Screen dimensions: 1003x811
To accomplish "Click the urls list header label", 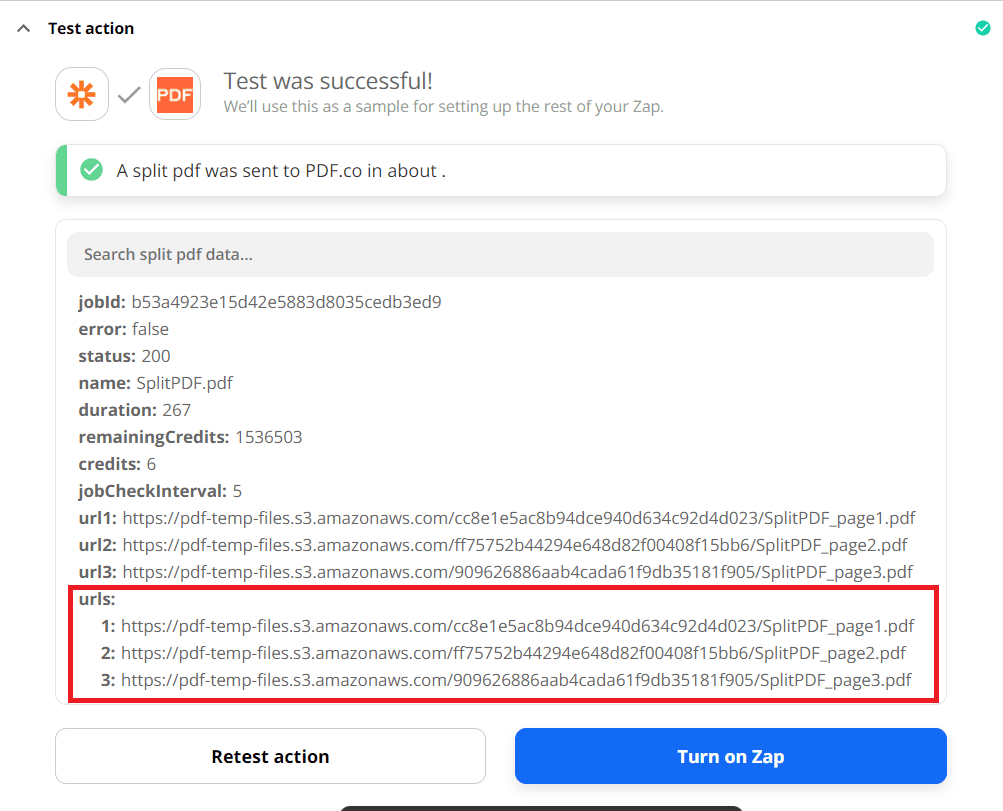I will 97,599.
